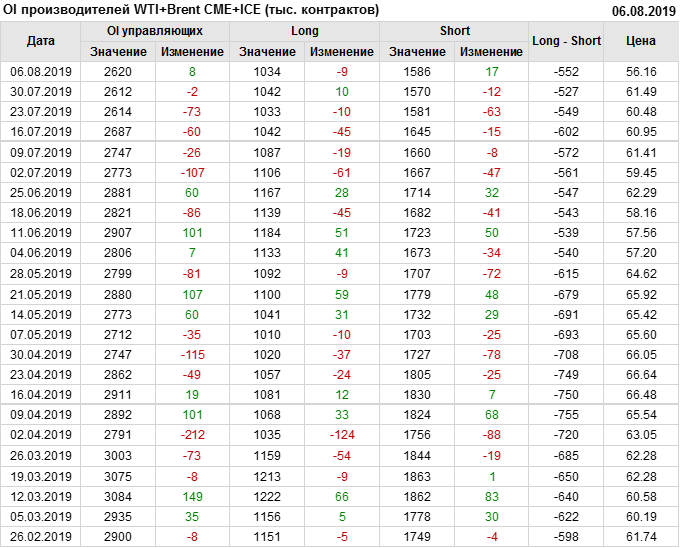Select the price cell 56.16
Screen dimensions: 680x548
click(x=640, y=72)
